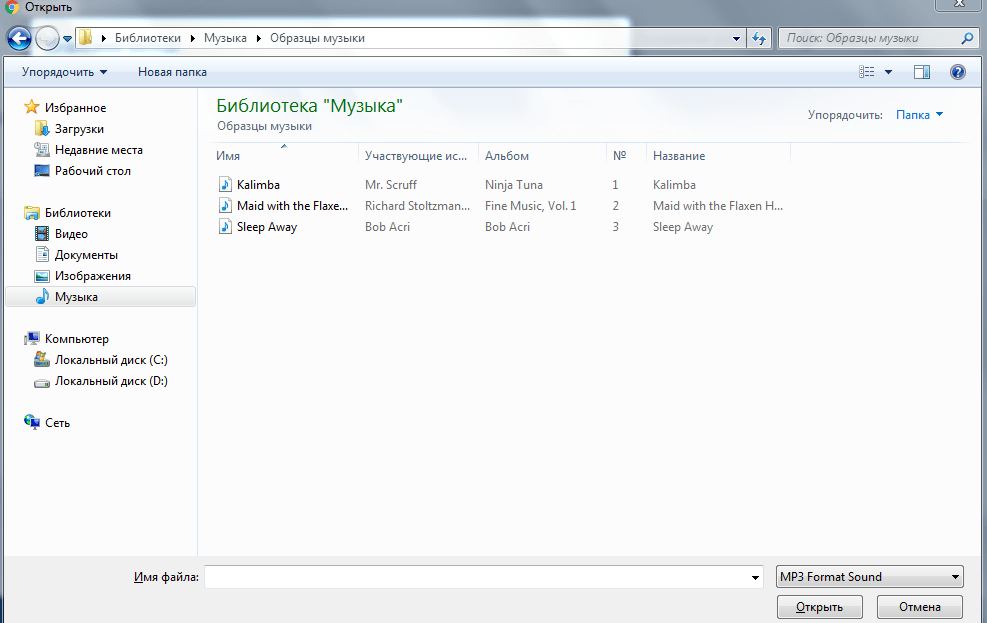
Task: Select Избранное in the navigation pane
Action: pyautogui.click(x=75, y=108)
